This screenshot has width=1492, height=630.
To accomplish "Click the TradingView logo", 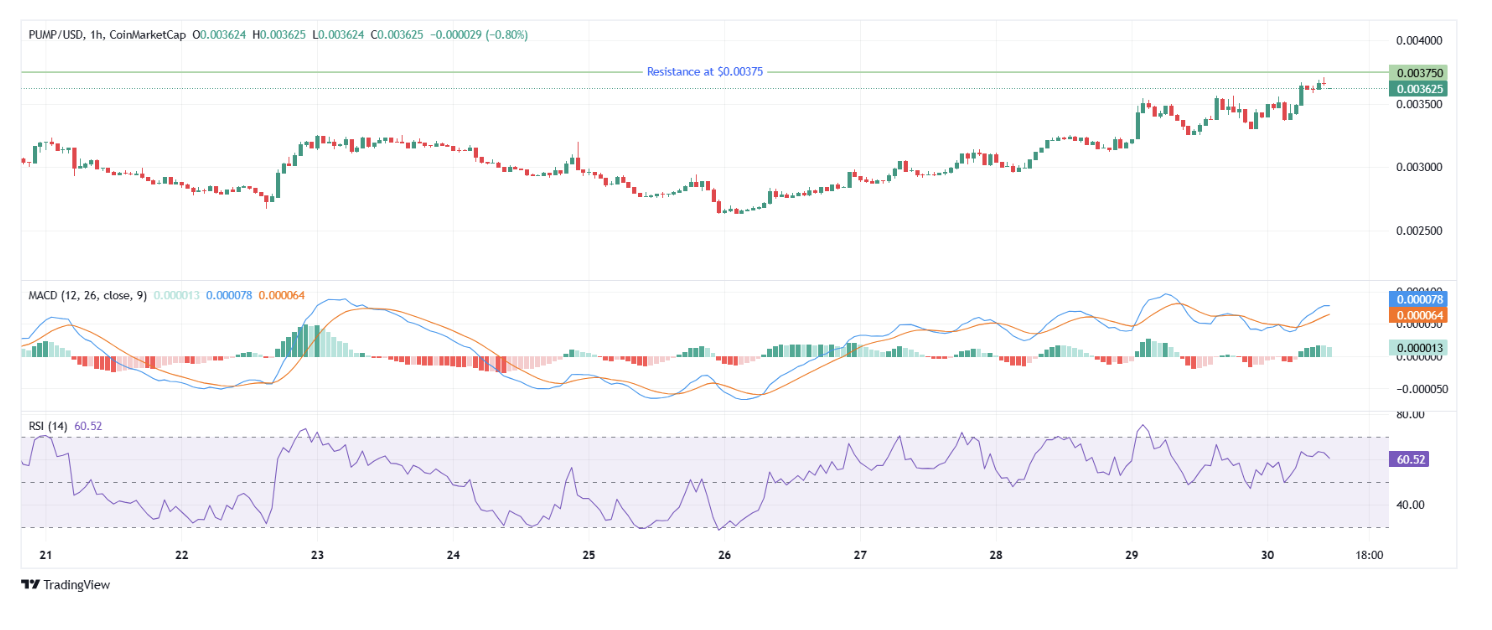I will pos(66,585).
